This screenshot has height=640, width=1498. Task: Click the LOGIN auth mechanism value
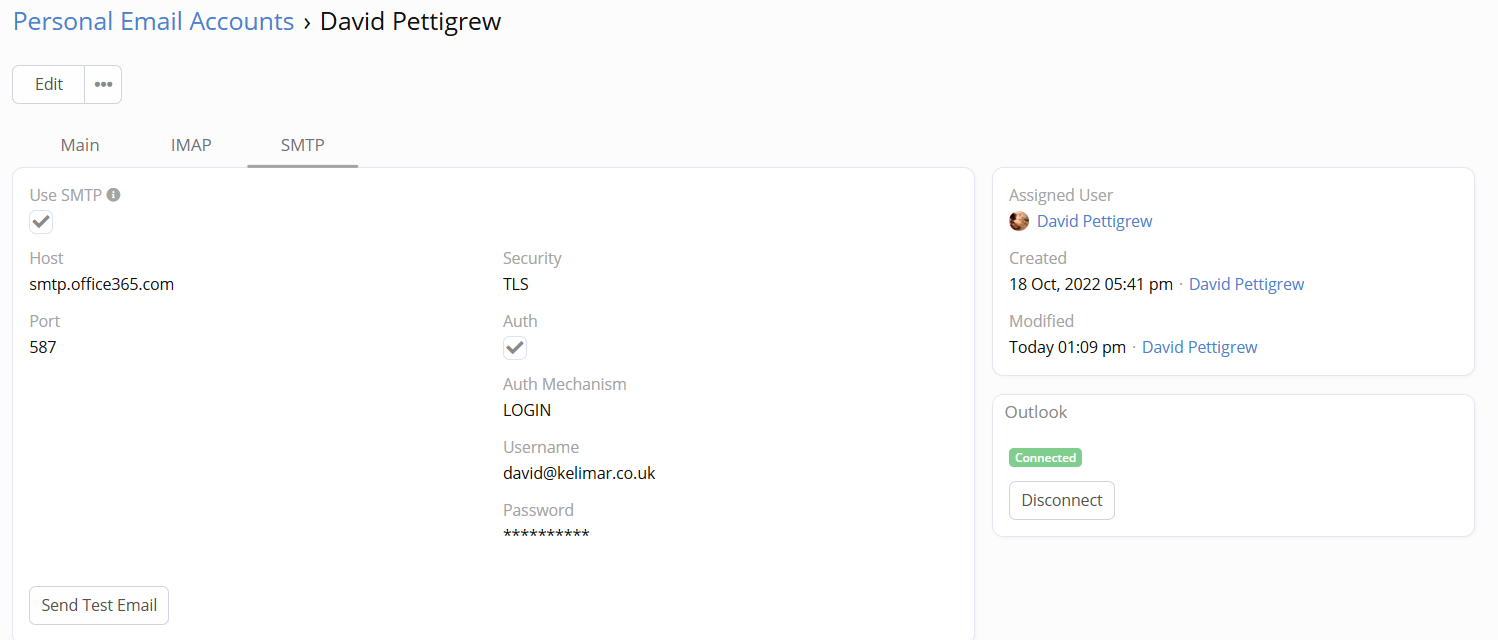click(x=527, y=410)
